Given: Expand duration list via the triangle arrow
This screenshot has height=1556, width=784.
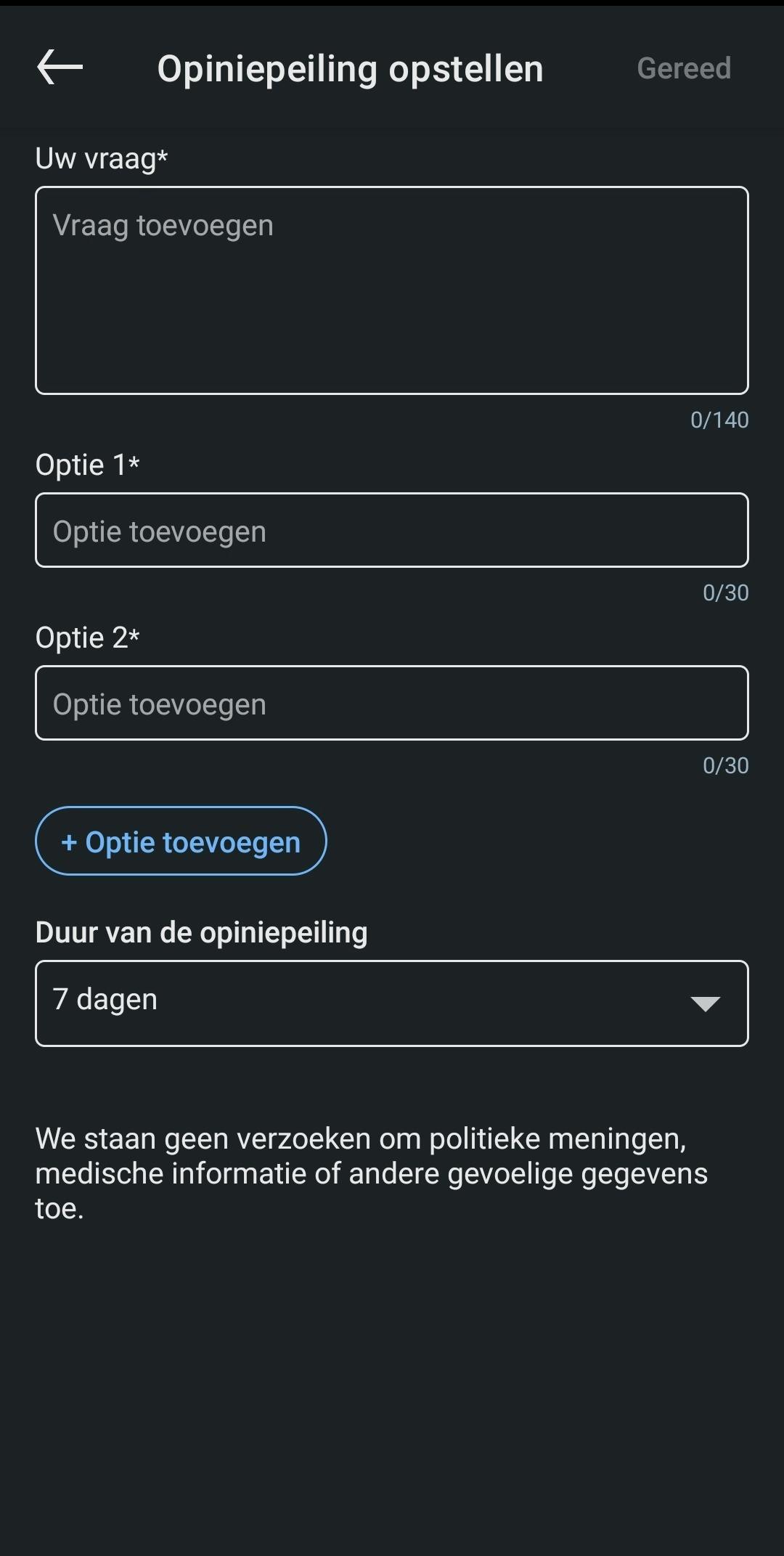Looking at the screenshot, I should 705,1003.
